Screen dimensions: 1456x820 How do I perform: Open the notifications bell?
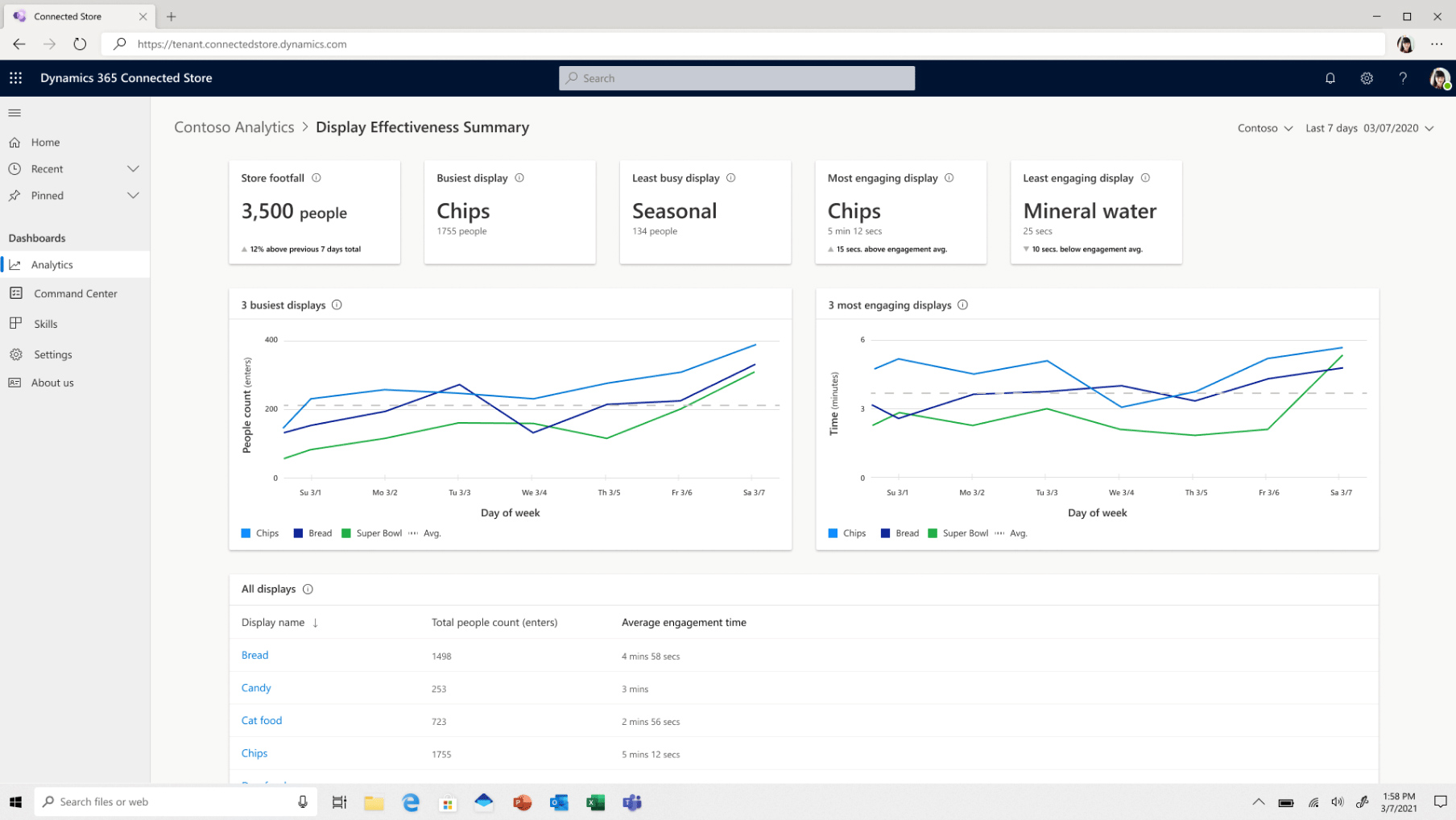coord(1330,78)
